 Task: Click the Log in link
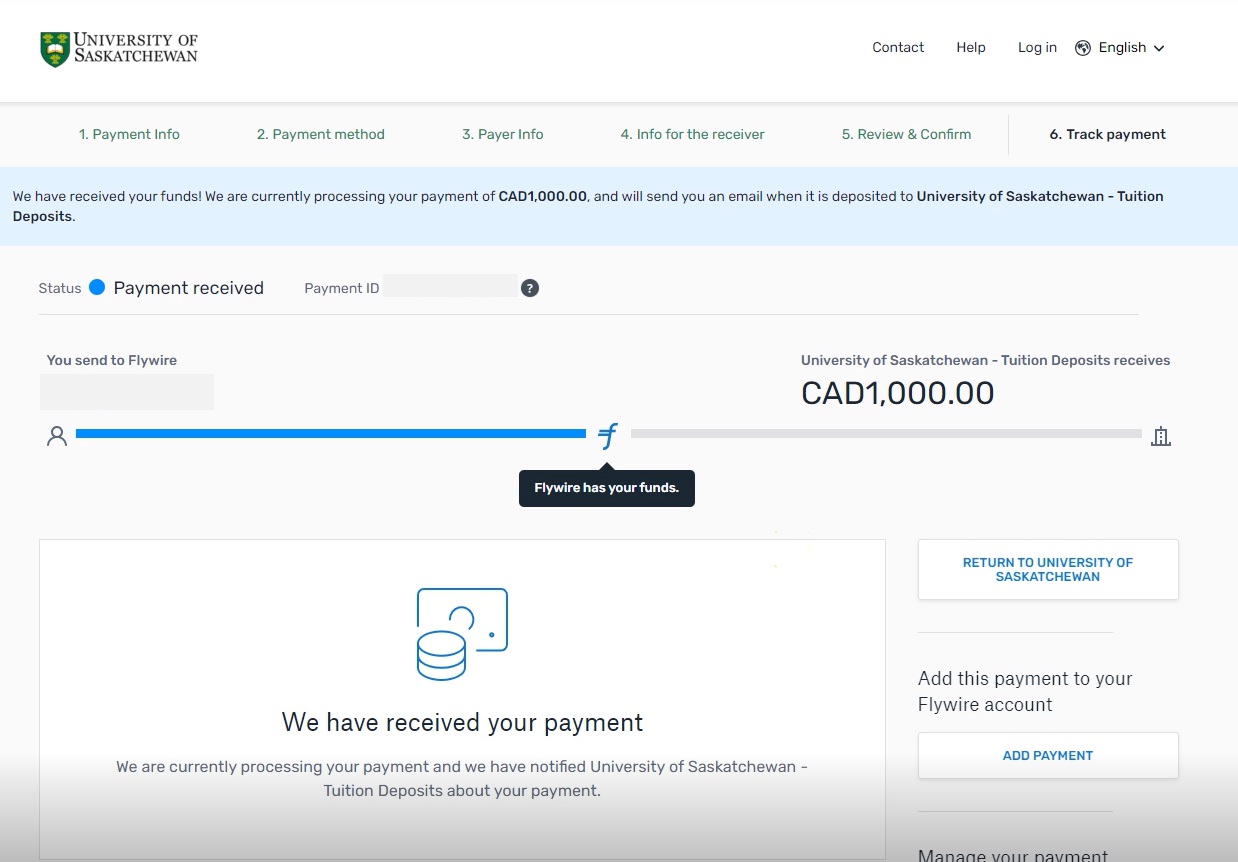1037,47
